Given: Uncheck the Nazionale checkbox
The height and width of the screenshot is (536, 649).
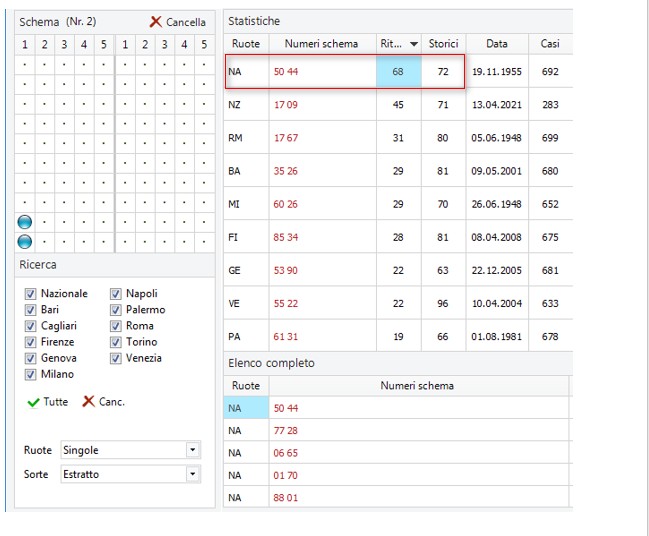Looking at the screenshot, I should point(30,294).
